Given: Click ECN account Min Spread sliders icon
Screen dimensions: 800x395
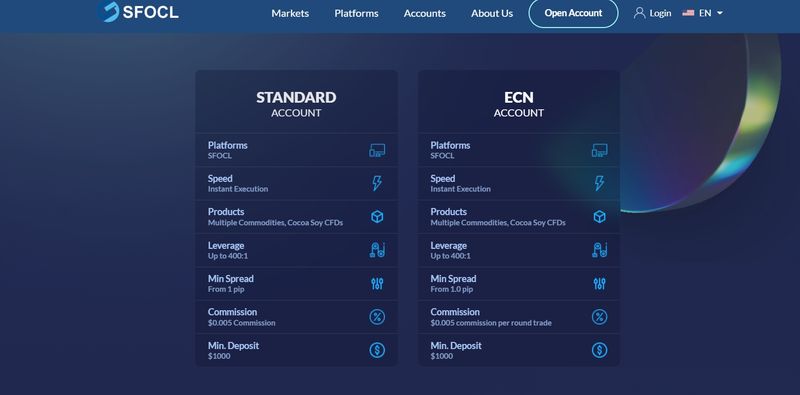Looking at the screenshot, I should pos(599,284).
